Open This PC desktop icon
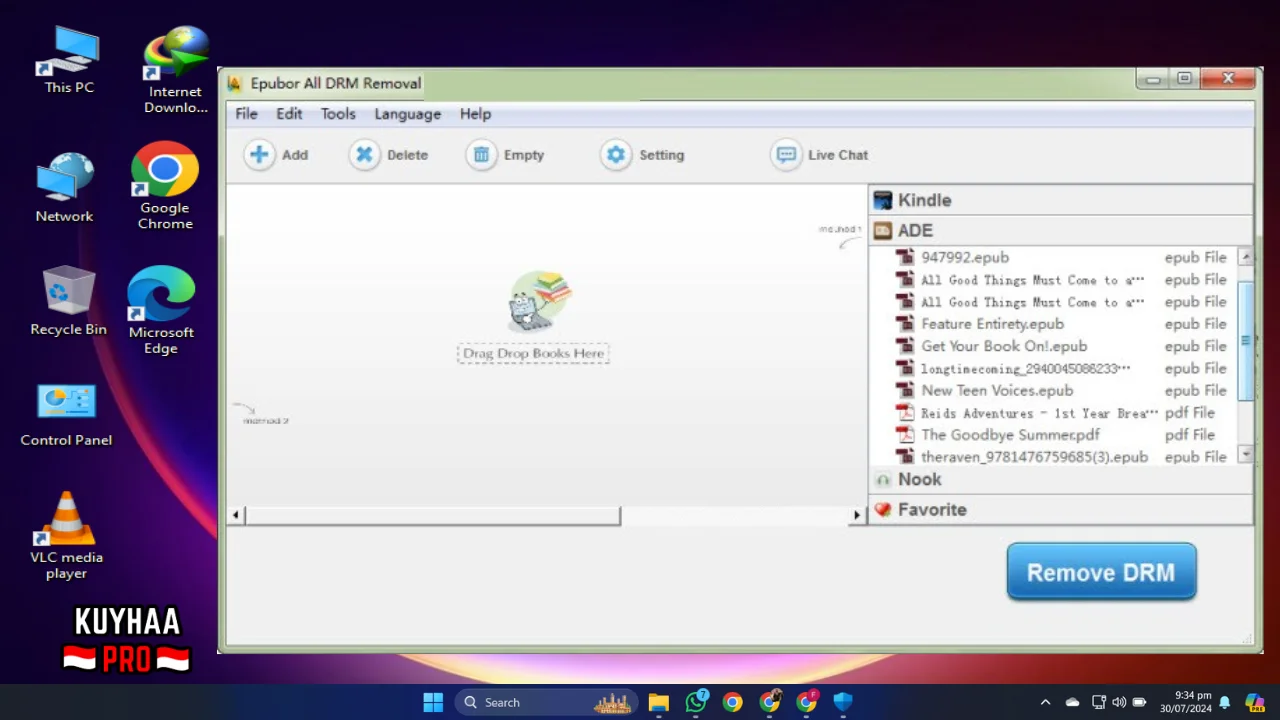The width and height of the screenshot is (1280, 720). [x=70, y=60]
